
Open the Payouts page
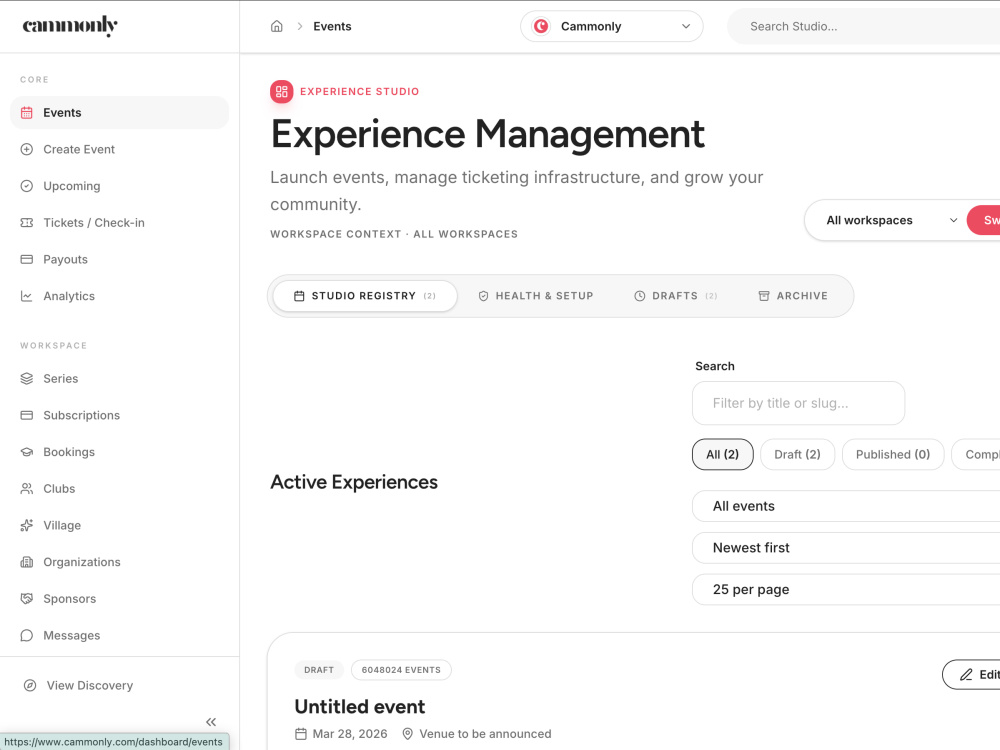(x=119, y=260)
